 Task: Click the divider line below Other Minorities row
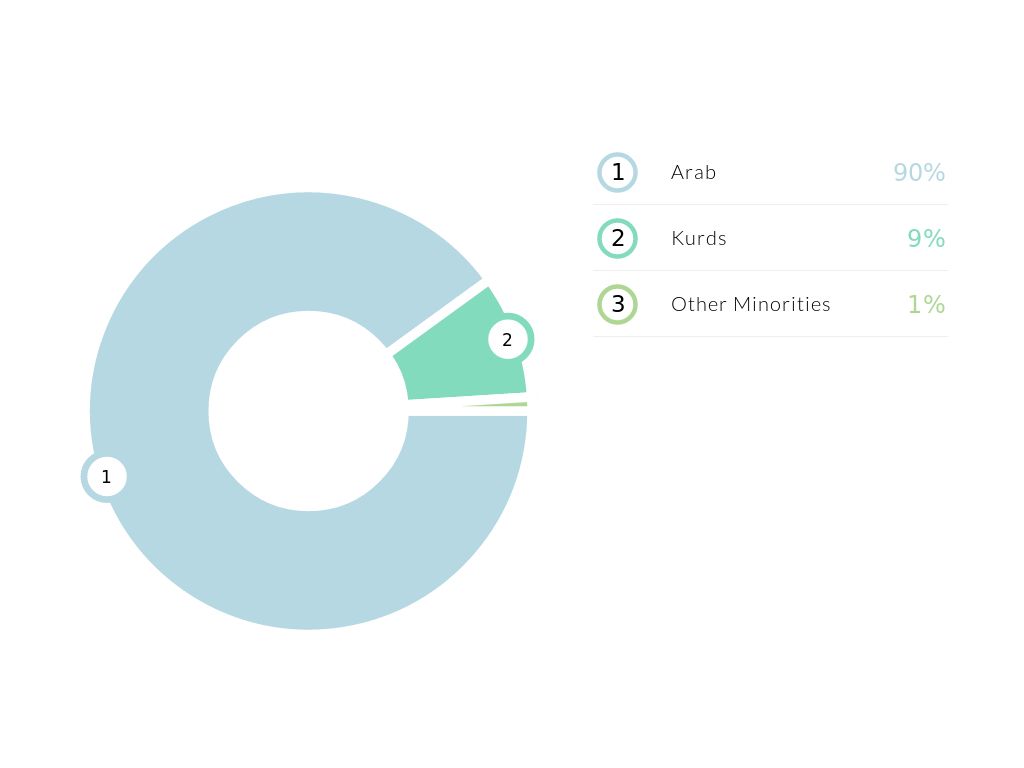tap(770, 336)
